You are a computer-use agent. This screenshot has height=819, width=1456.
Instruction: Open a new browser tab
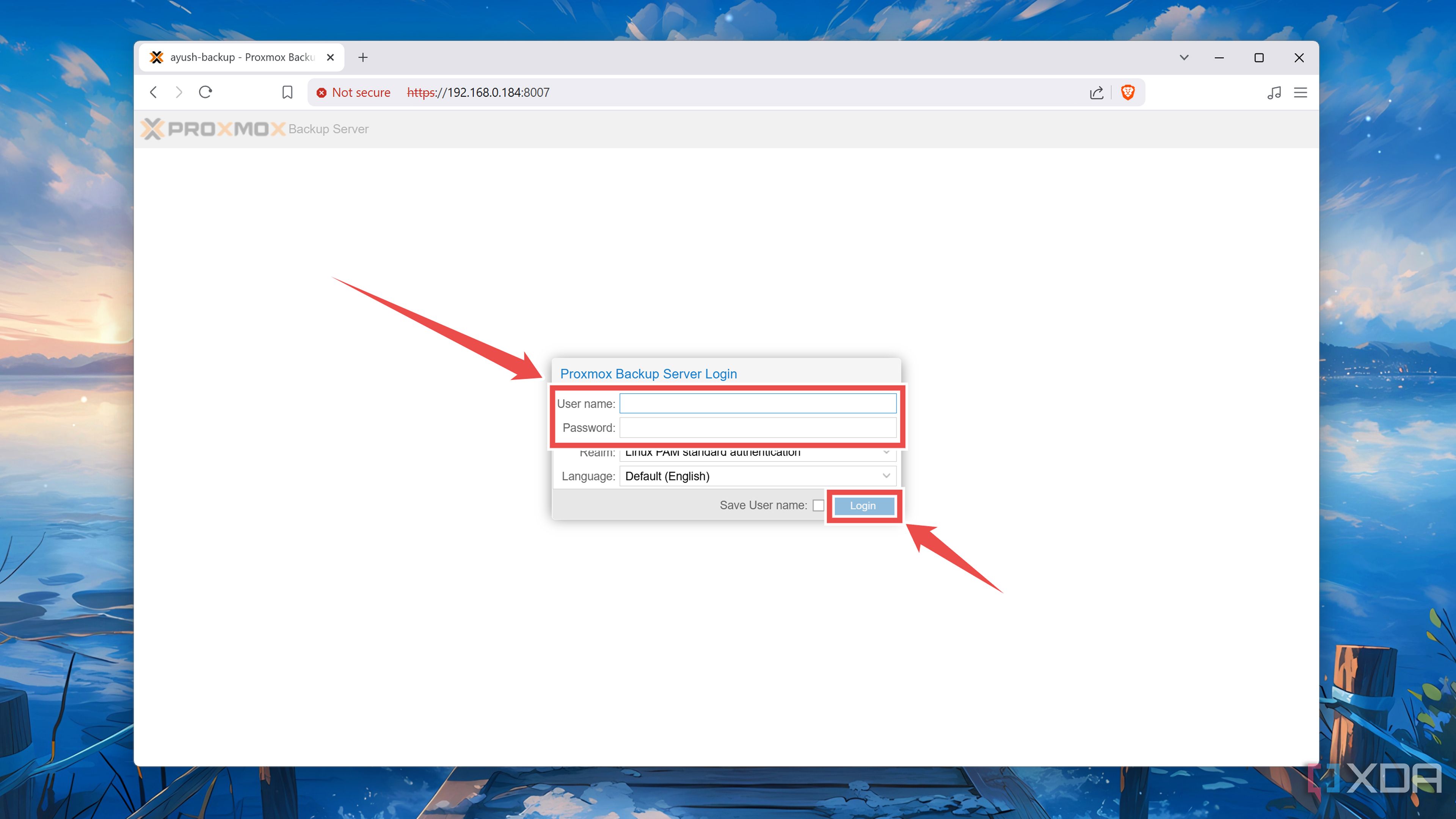(x=363, y=58)
